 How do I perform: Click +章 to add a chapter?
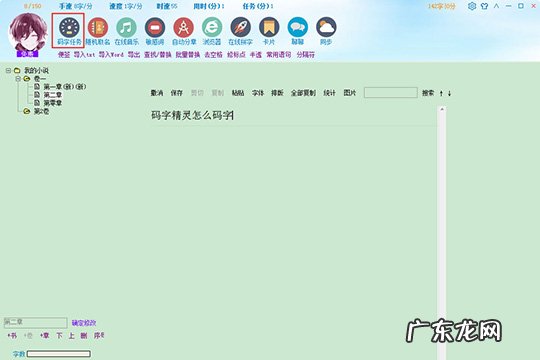(x=44, y=336)
